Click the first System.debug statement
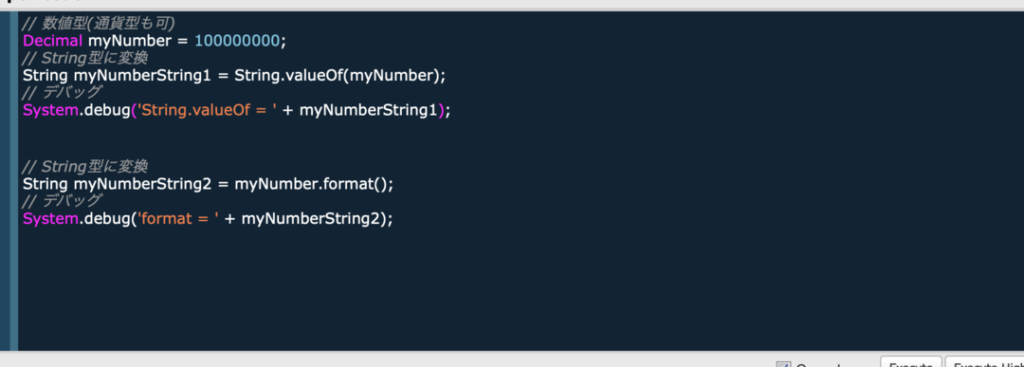 coord(236,110)
